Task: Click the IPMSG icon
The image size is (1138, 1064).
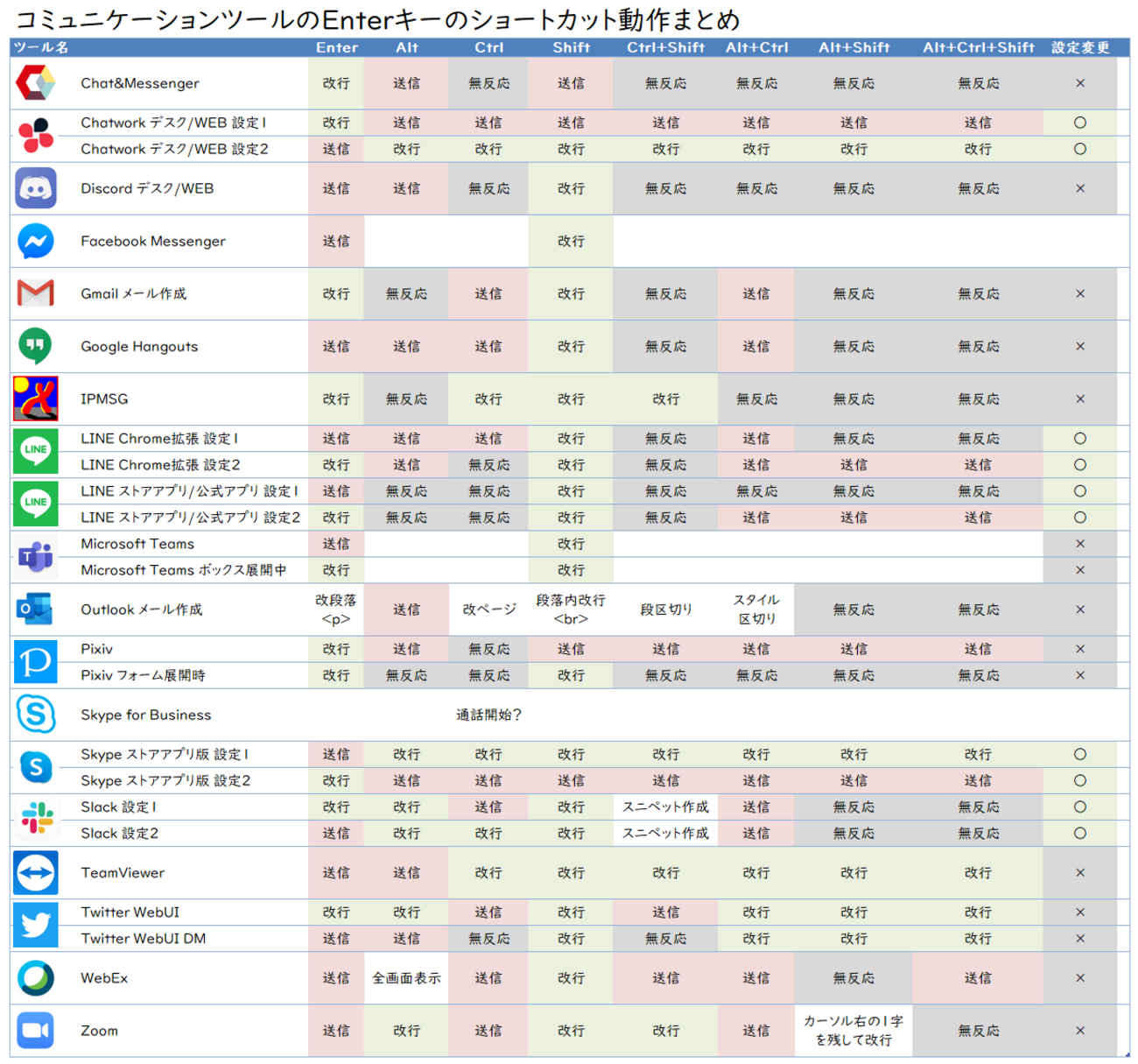Action: coord(36,398)
